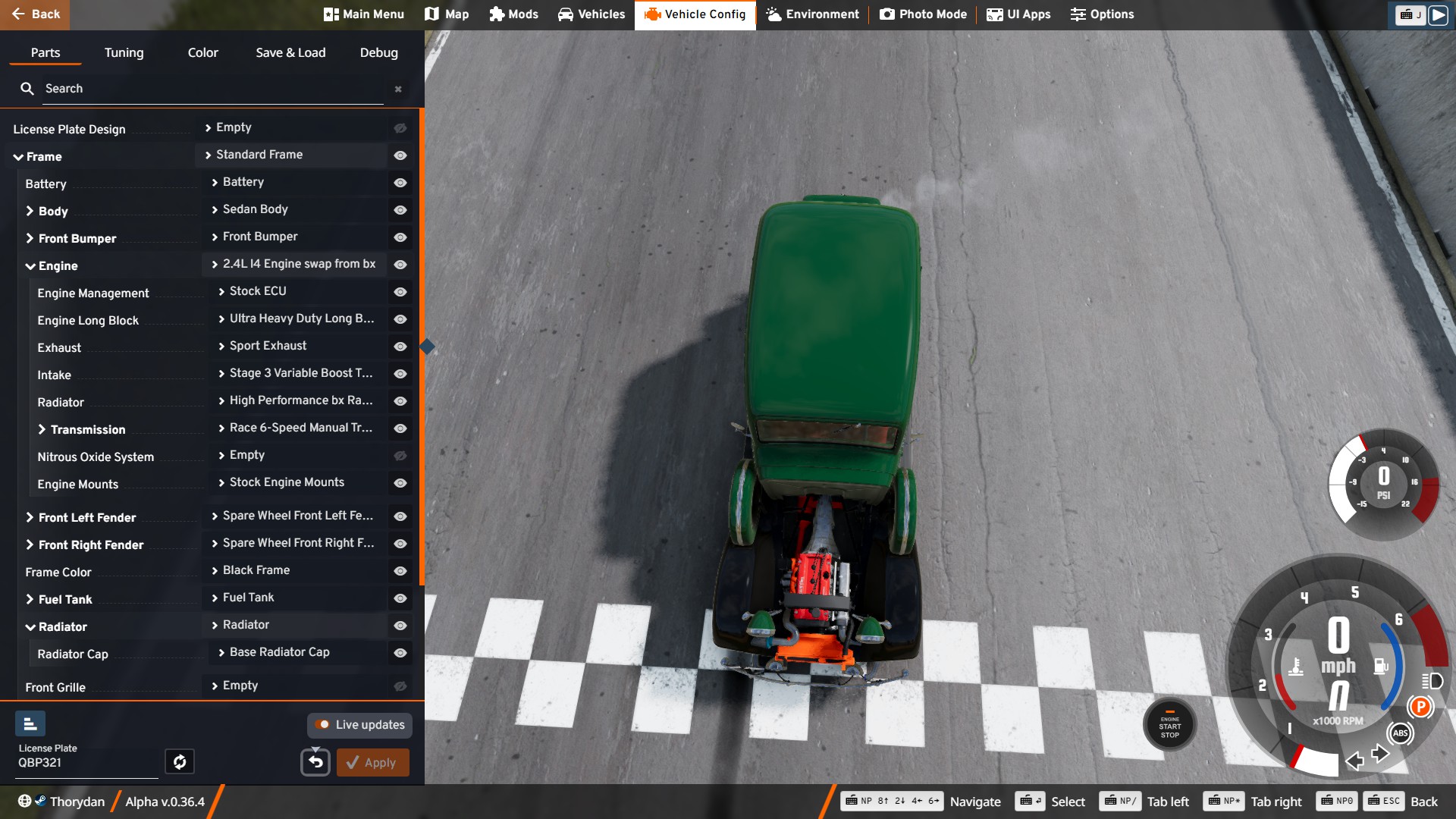This screenshot has height=819, width=1456.
Task: Open the Save & Load tab
Action: click(290, 52)
